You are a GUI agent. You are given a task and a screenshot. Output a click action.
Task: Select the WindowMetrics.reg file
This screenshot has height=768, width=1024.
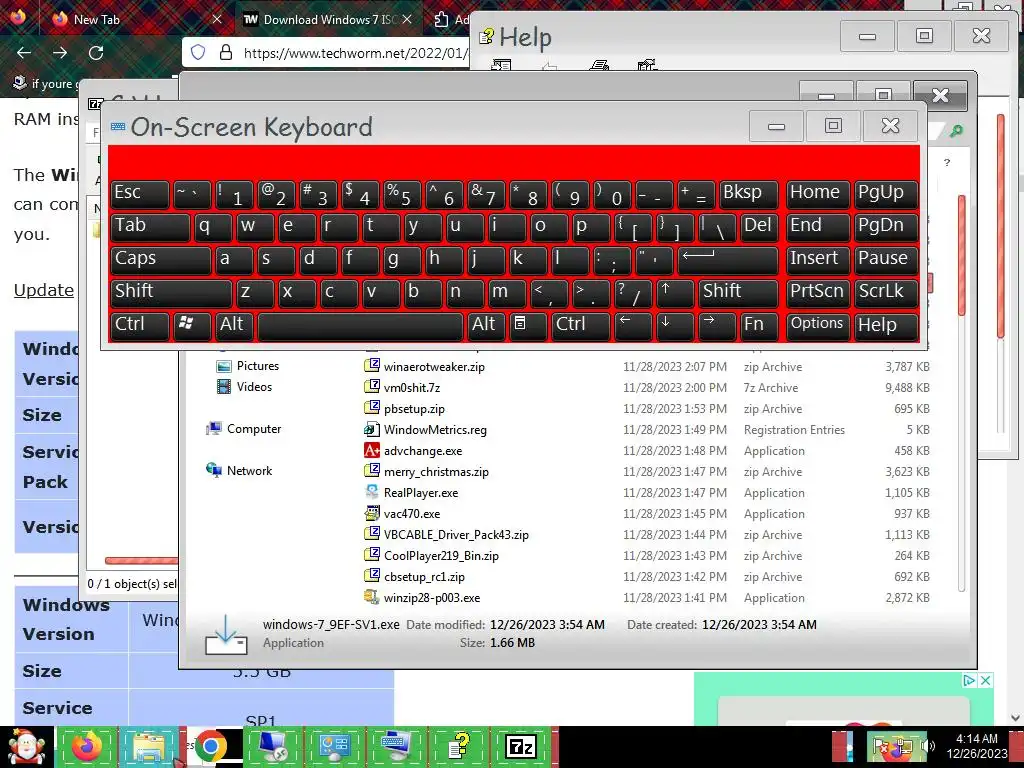pos(435,429)
